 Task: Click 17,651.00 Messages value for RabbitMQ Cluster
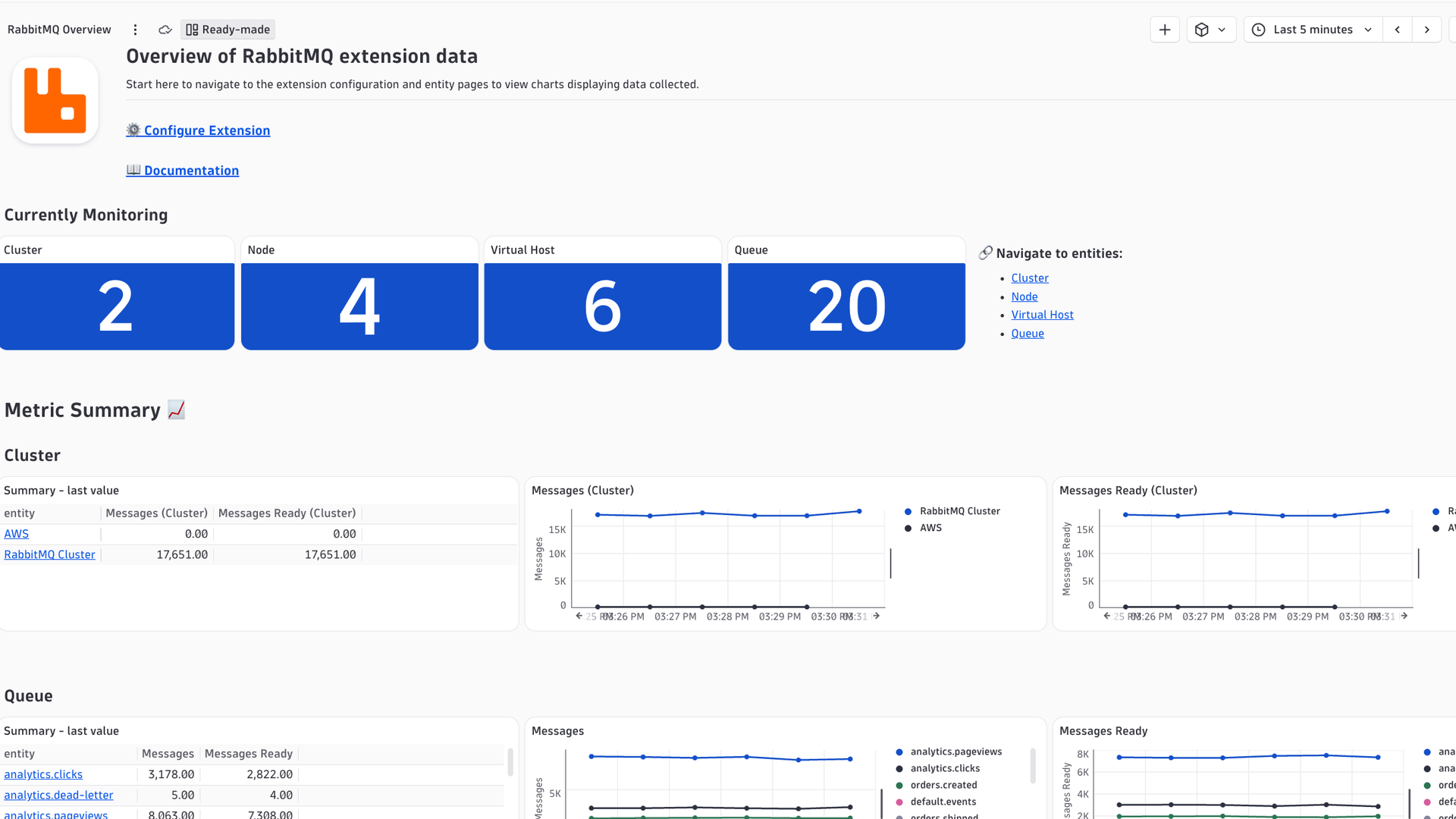point(182,554)
